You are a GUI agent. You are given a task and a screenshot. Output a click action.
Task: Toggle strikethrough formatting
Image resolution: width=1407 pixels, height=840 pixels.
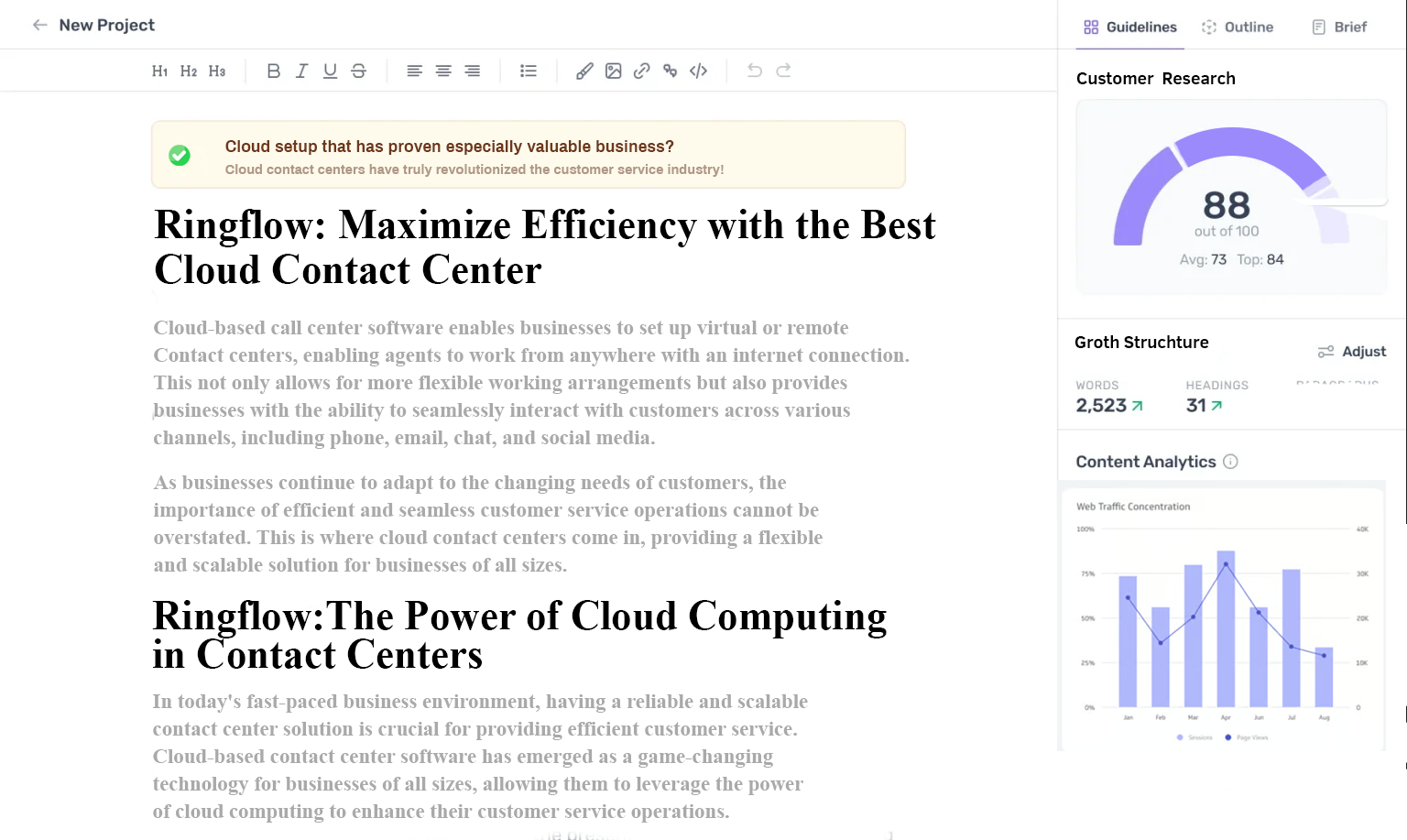click(358, 71)
